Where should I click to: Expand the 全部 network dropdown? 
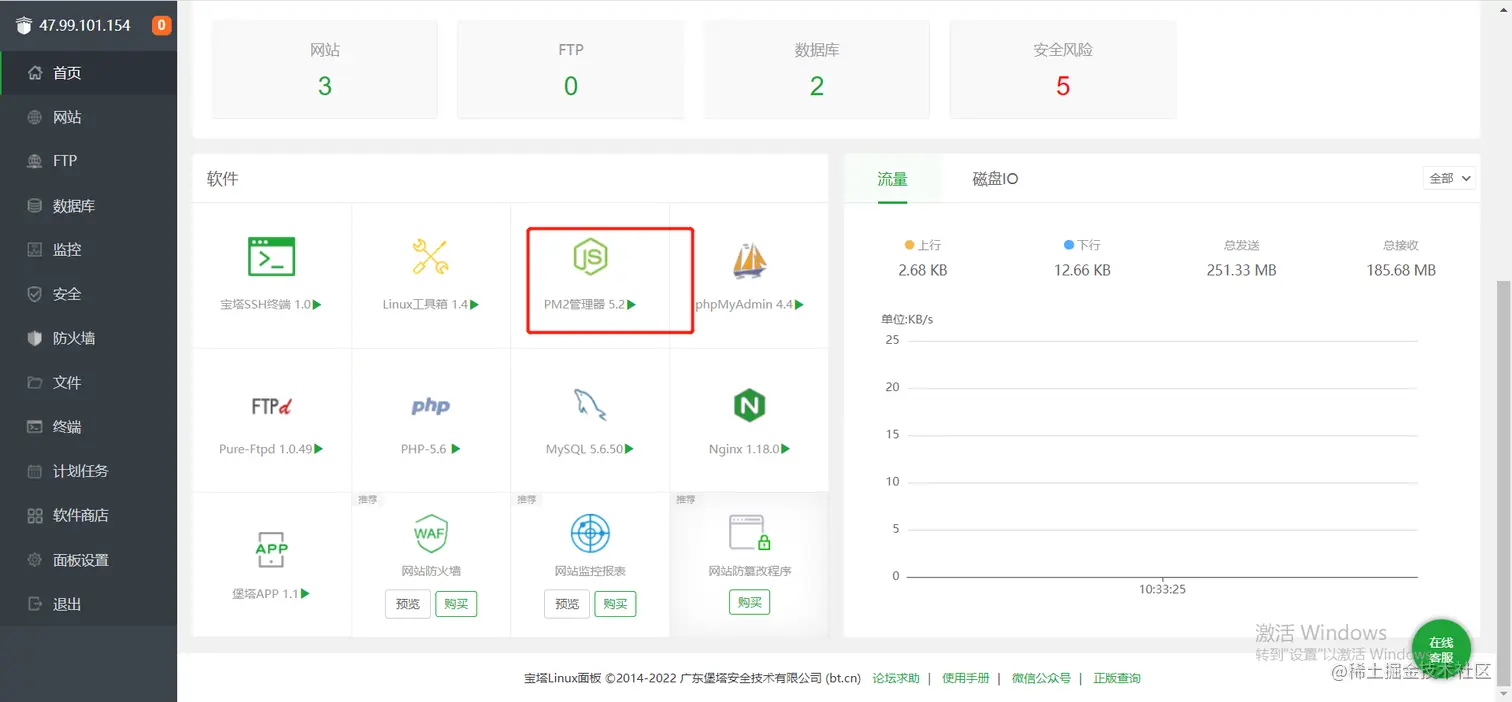1449,178
